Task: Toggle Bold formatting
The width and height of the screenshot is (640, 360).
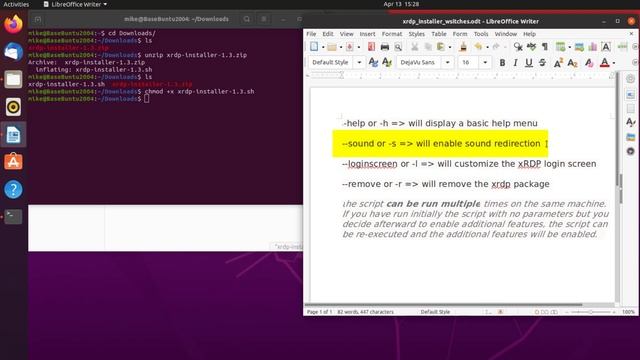Action: (502, 62)
